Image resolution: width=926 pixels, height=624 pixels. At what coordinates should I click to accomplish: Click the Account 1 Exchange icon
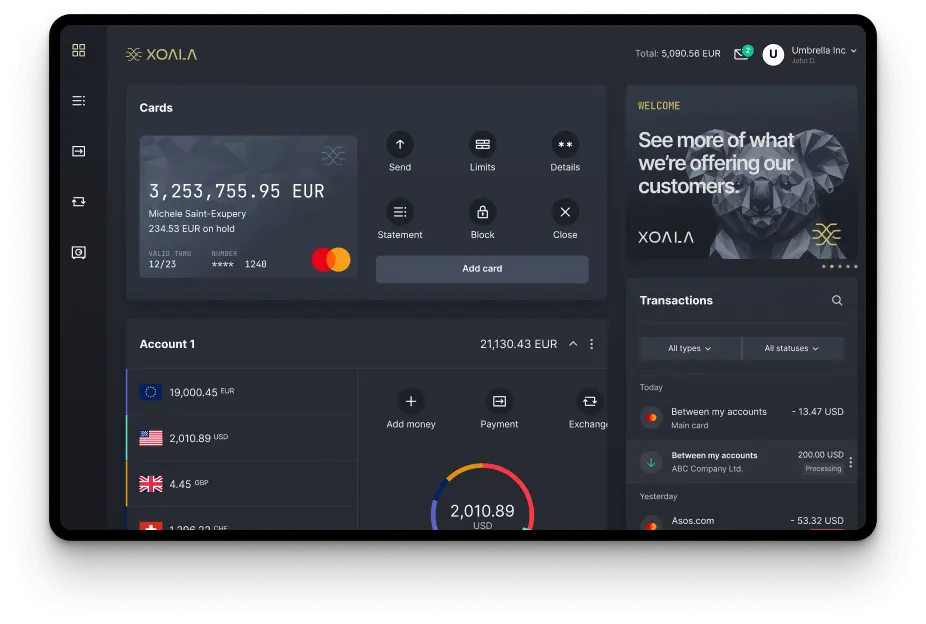[x=589, y=401]
